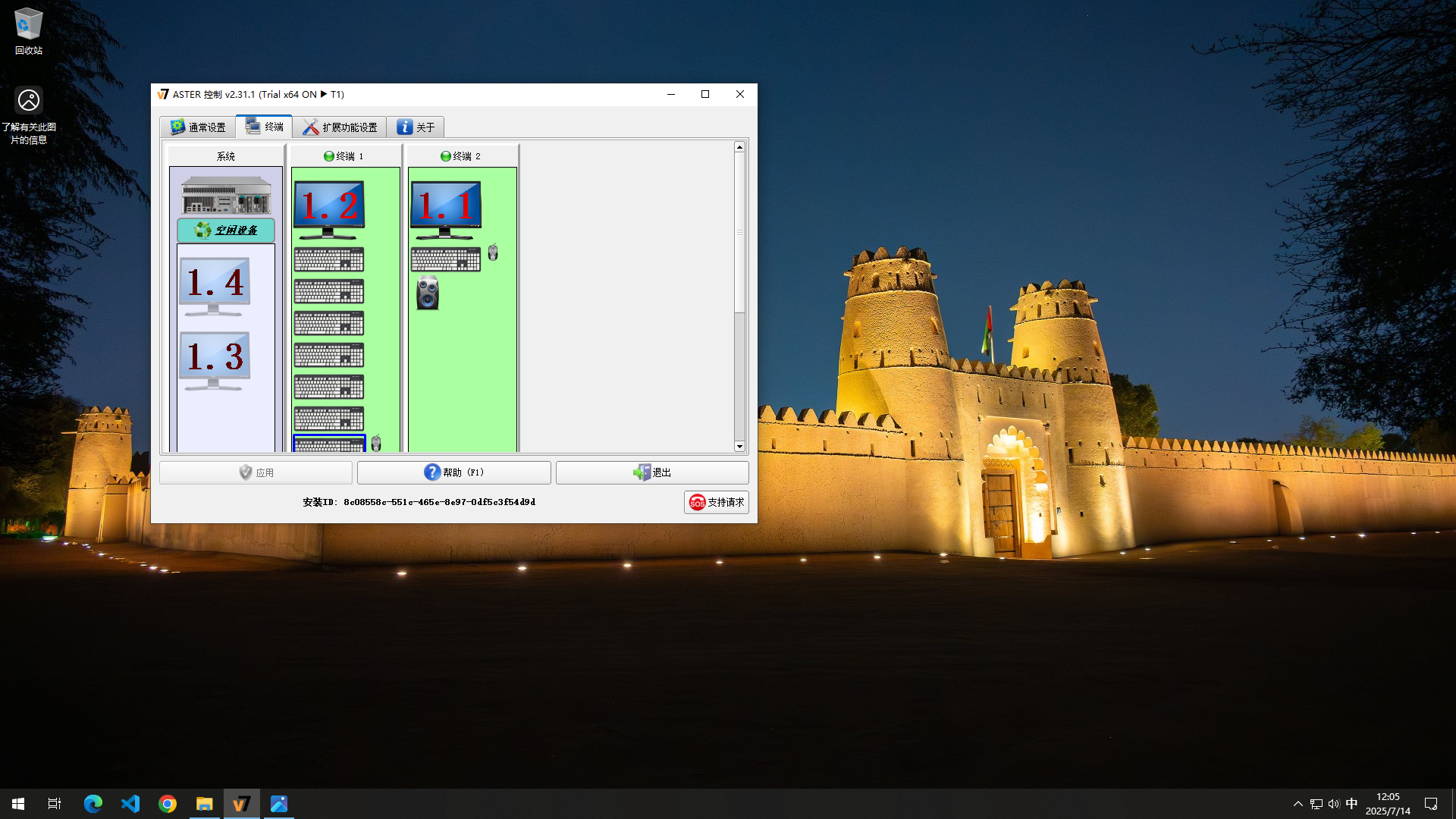The image size is (1456, 819).
Task: Click the mouse icon in Terminal 2
Action: pyautogui.click(x=493, y=253)
